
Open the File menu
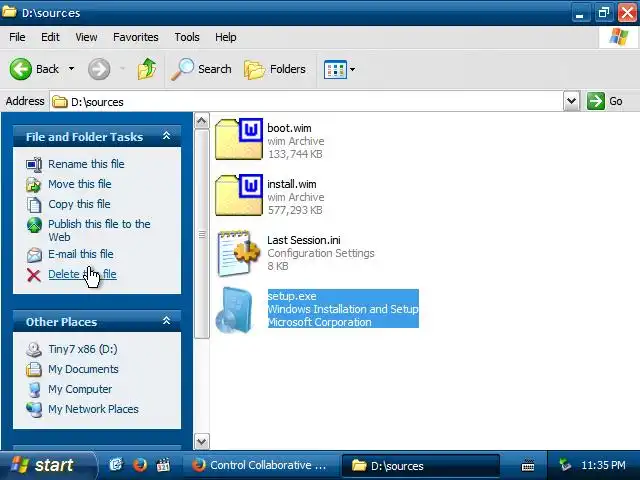tap(17, 37)
